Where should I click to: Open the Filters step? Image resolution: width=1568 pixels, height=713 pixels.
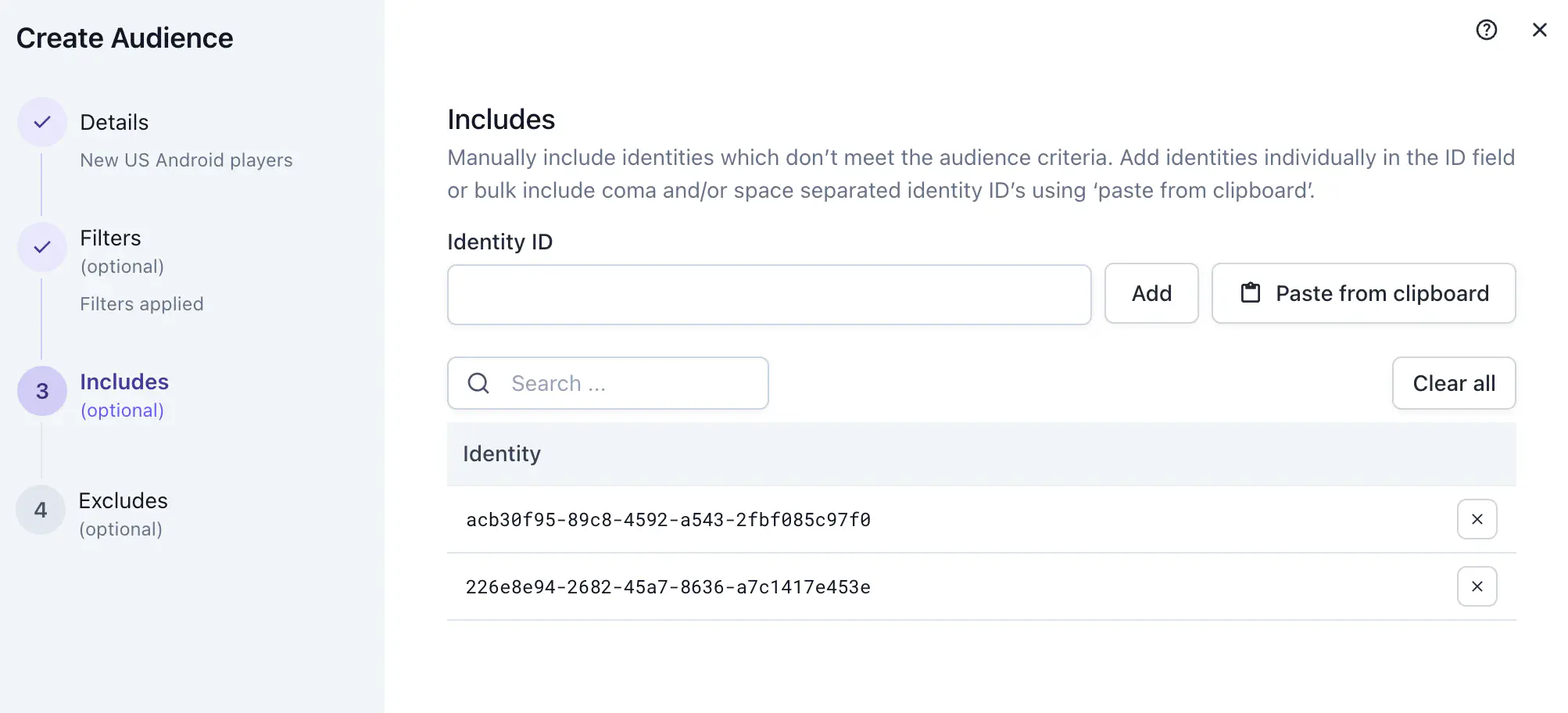[110, 238]
